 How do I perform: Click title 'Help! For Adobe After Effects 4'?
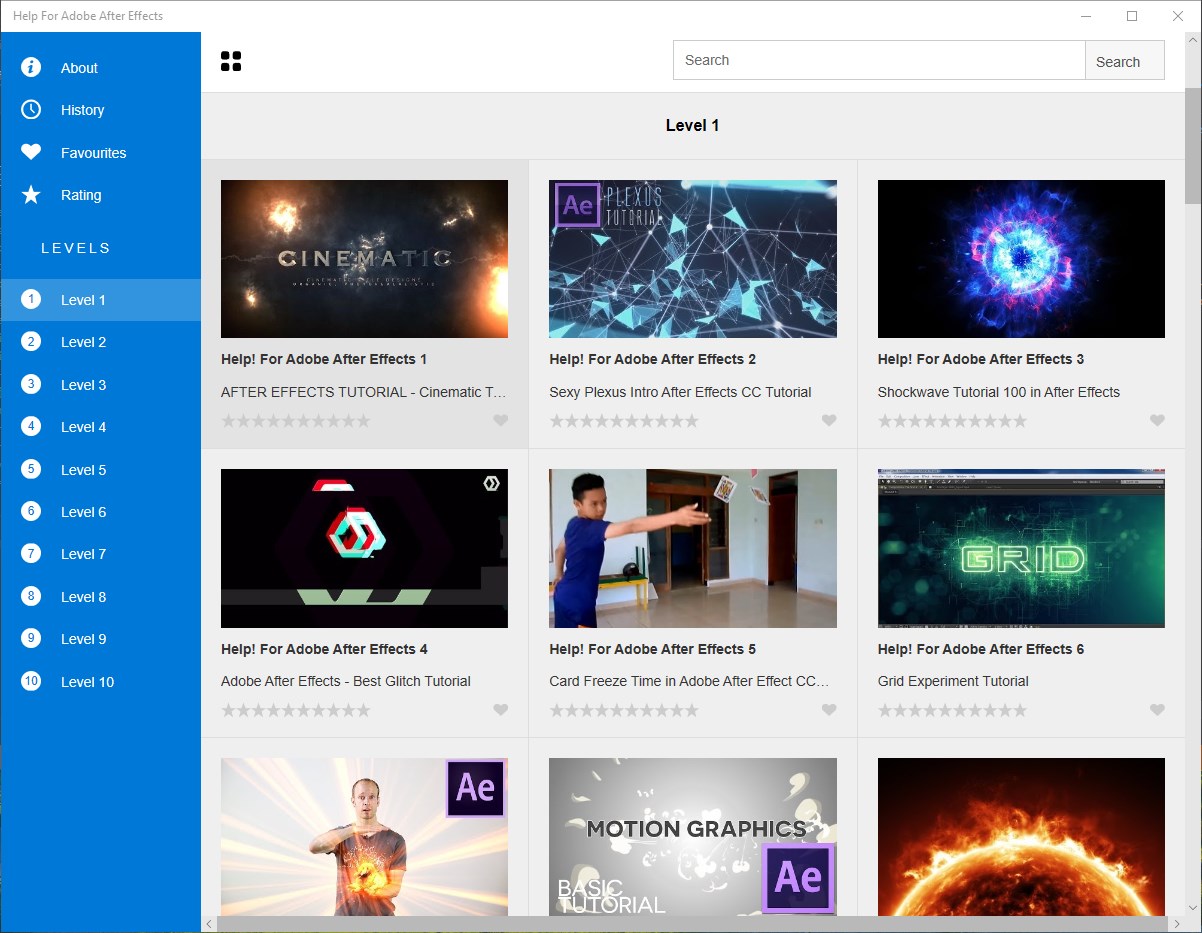[324, 649]
